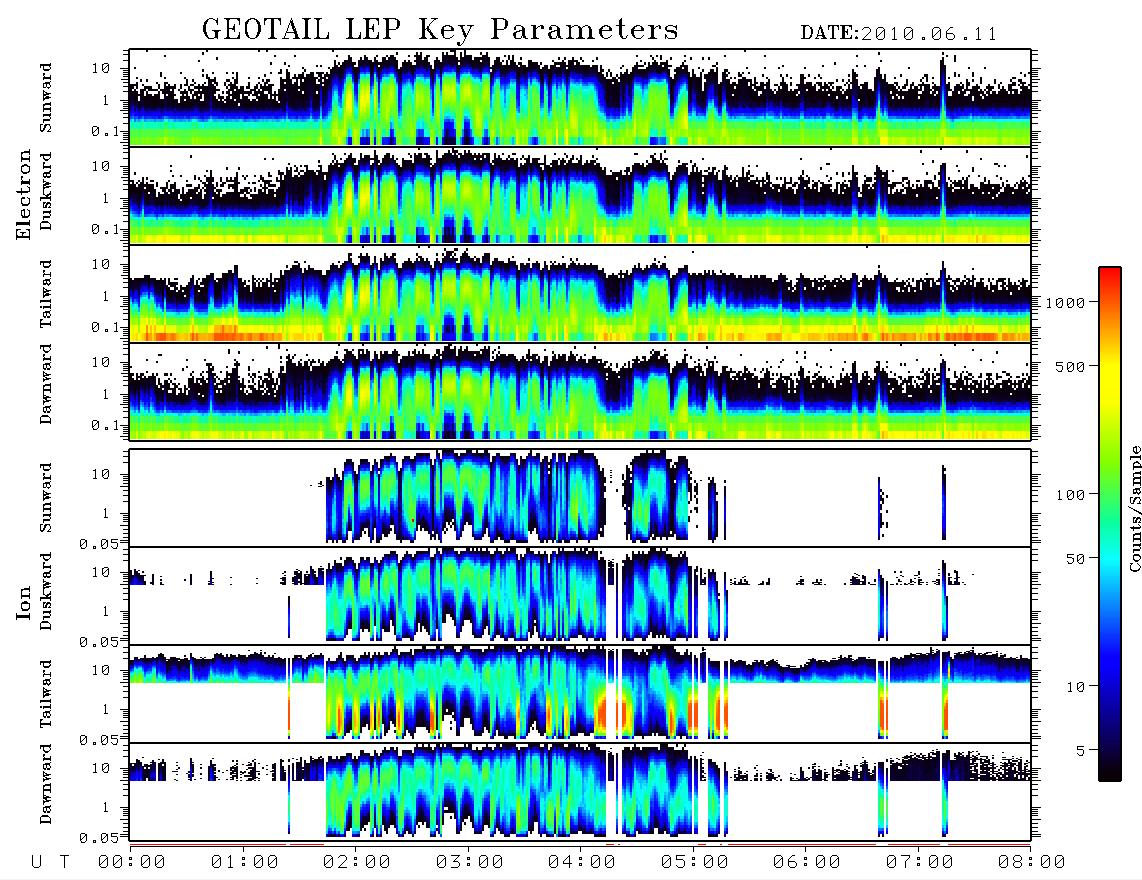Click the Ion Tailward panel label
1142x880 pixels.
tap(46, 694)
